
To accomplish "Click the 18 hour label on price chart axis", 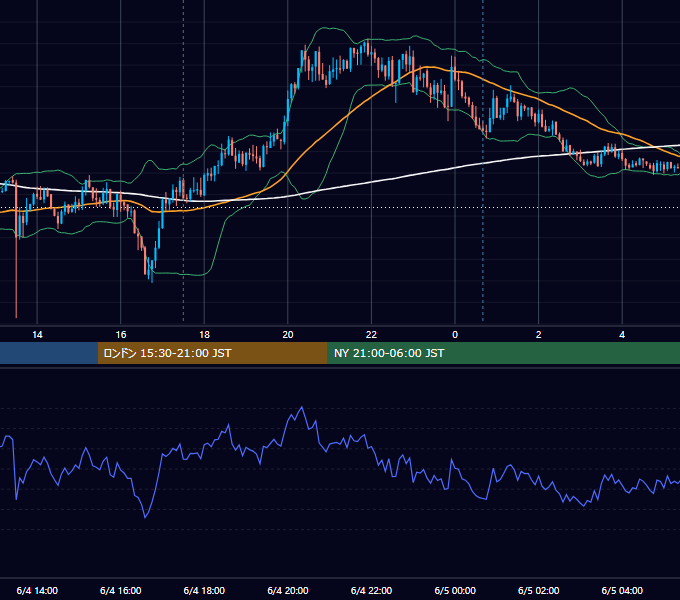I will click(204, 335).
